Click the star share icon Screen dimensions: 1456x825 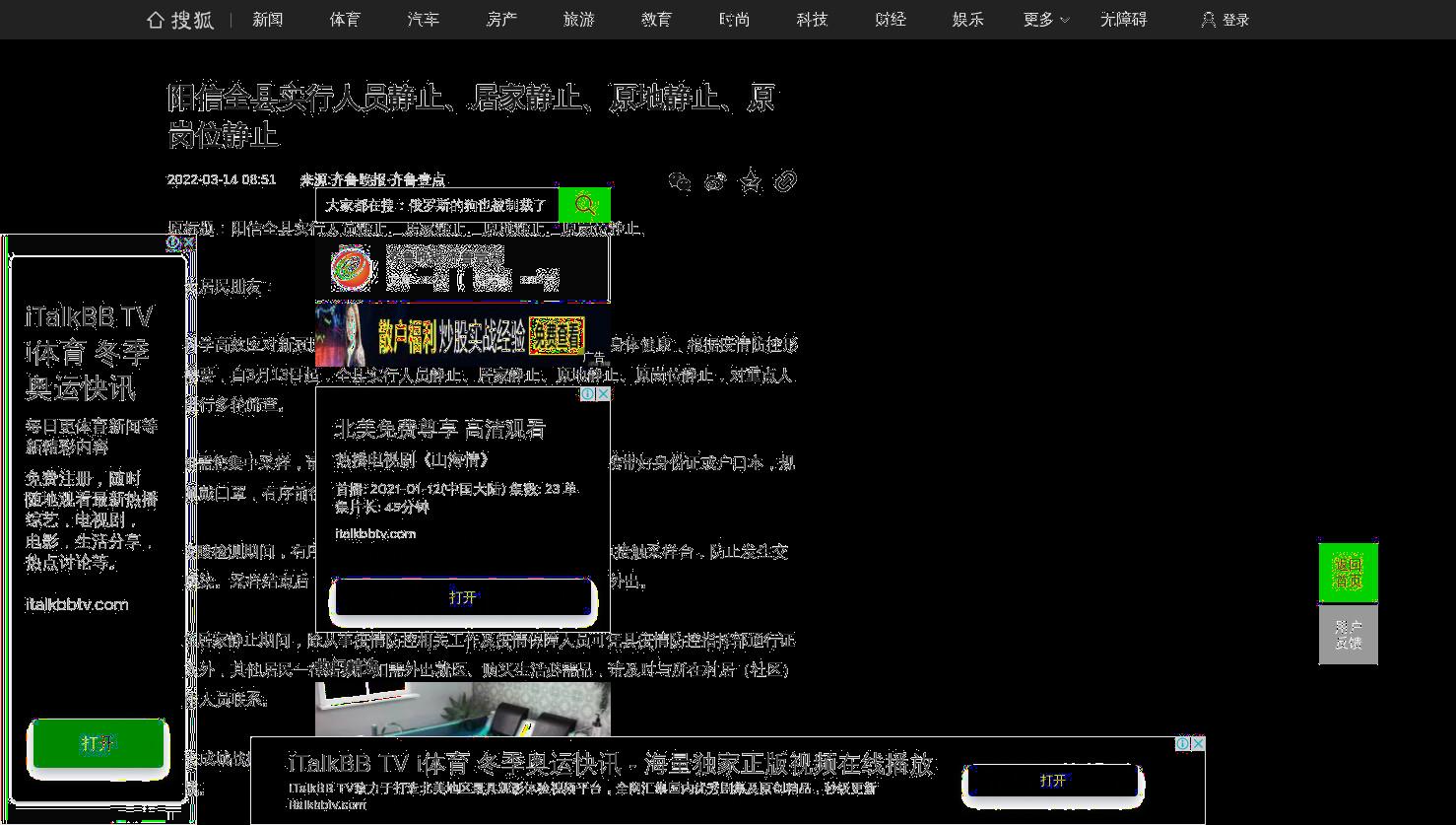[x=751, y=181]
